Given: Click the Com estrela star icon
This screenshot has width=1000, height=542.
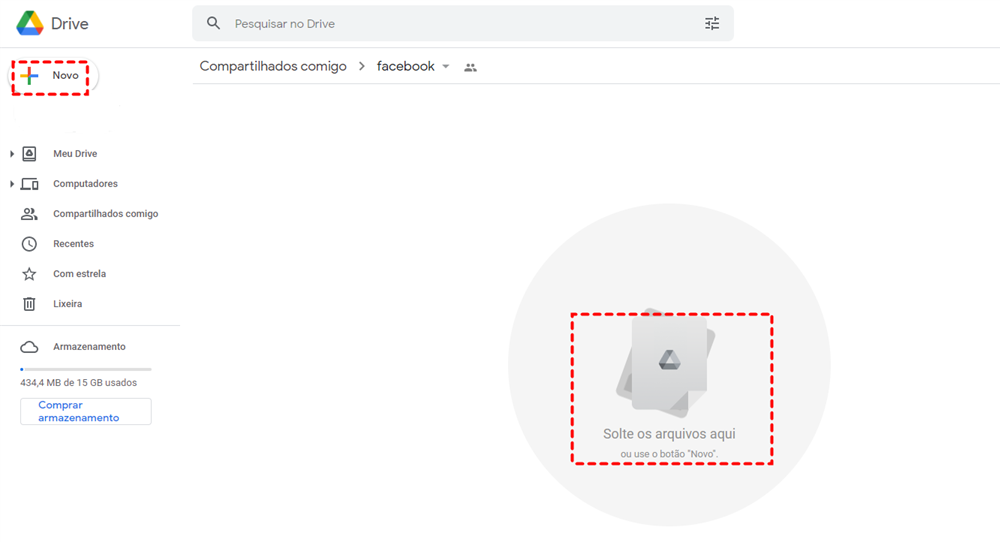Looking at the screenshot, I should click(29, 274).
